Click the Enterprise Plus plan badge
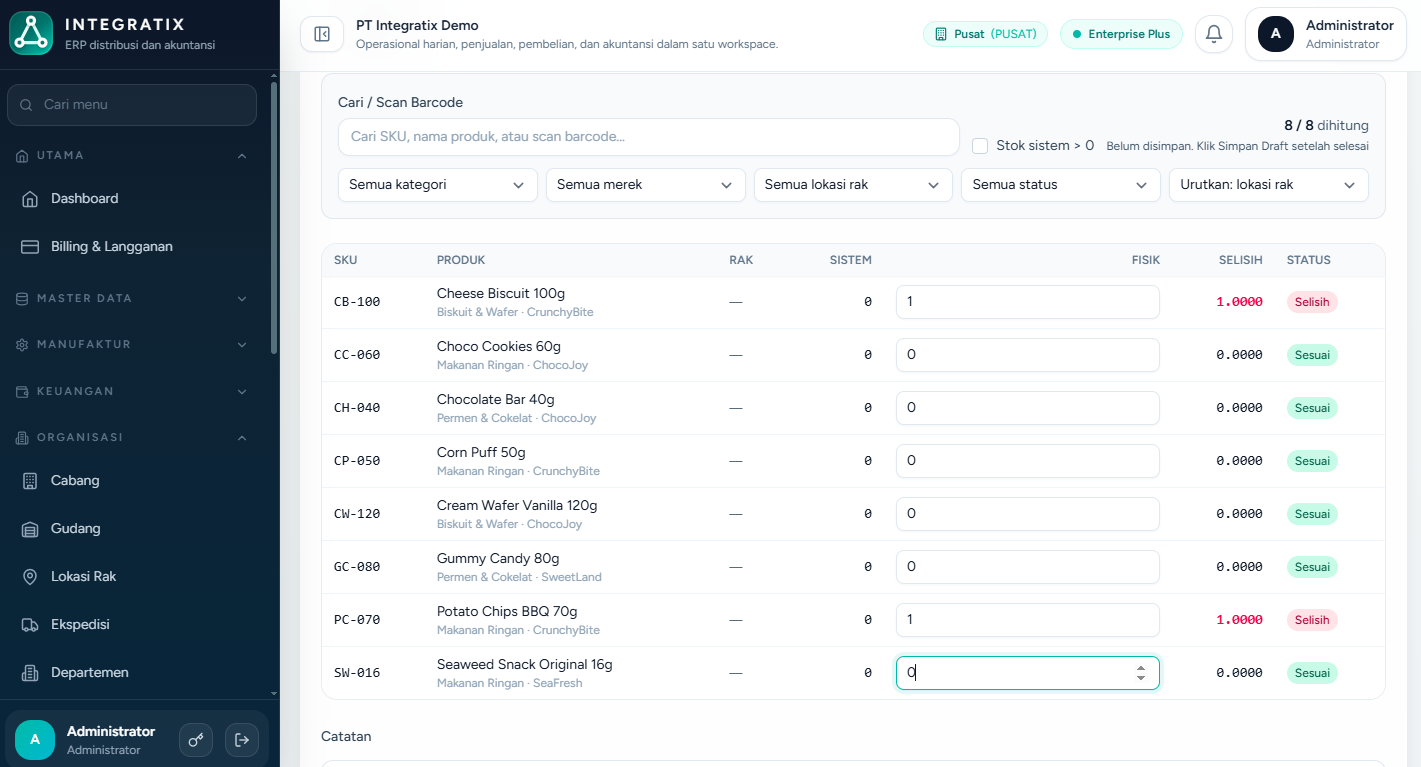This screenshot has height=767, width=1421. pos(1121,34)
